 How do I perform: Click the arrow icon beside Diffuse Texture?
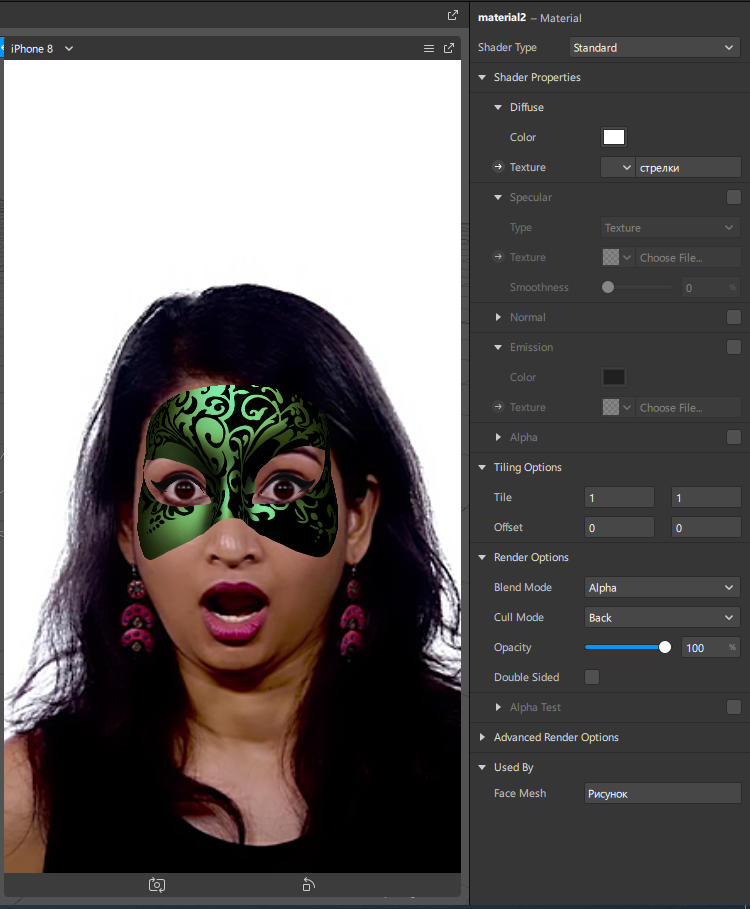click(498, 167)
